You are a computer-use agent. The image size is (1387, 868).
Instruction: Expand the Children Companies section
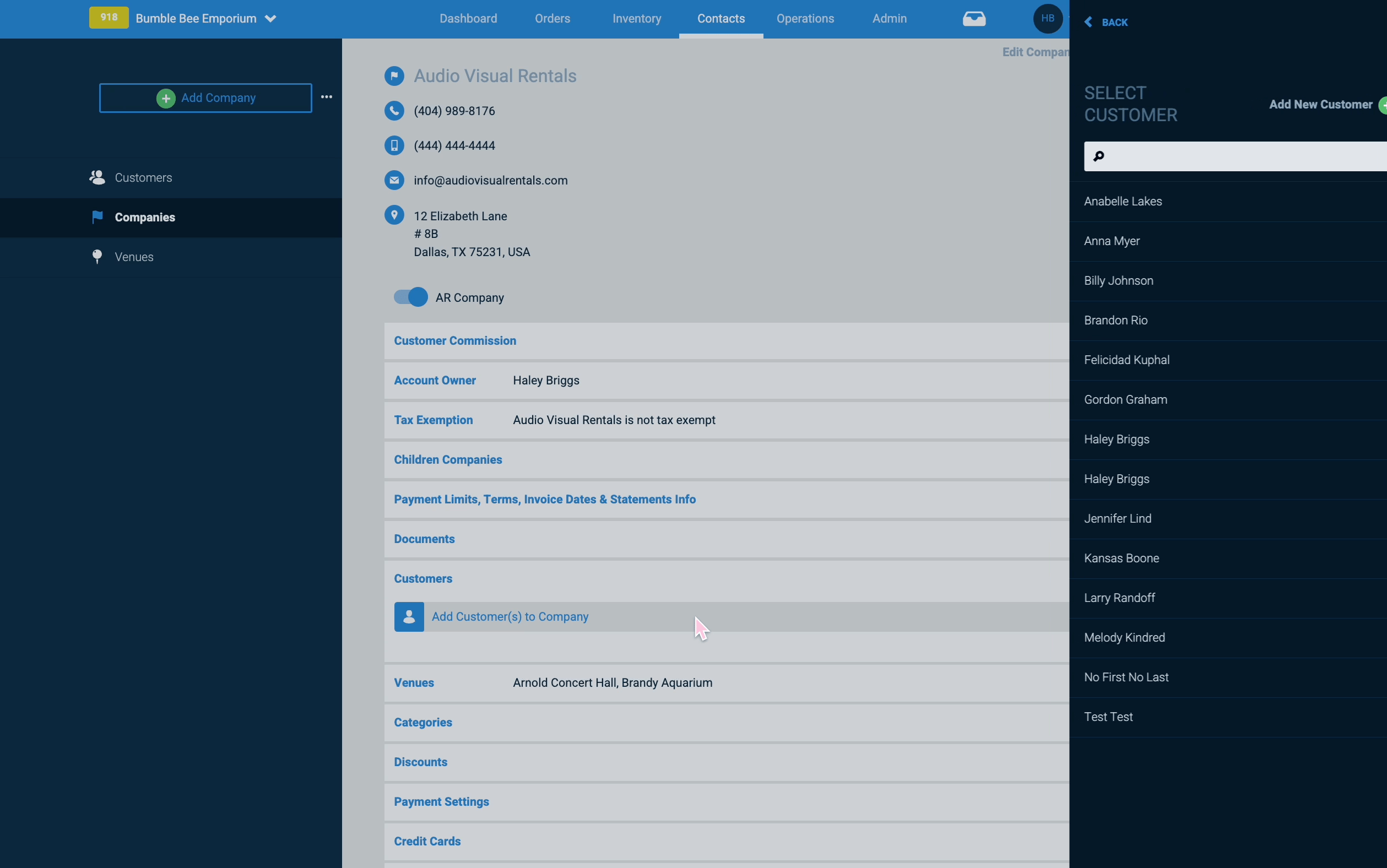click(x=726, y=460)
